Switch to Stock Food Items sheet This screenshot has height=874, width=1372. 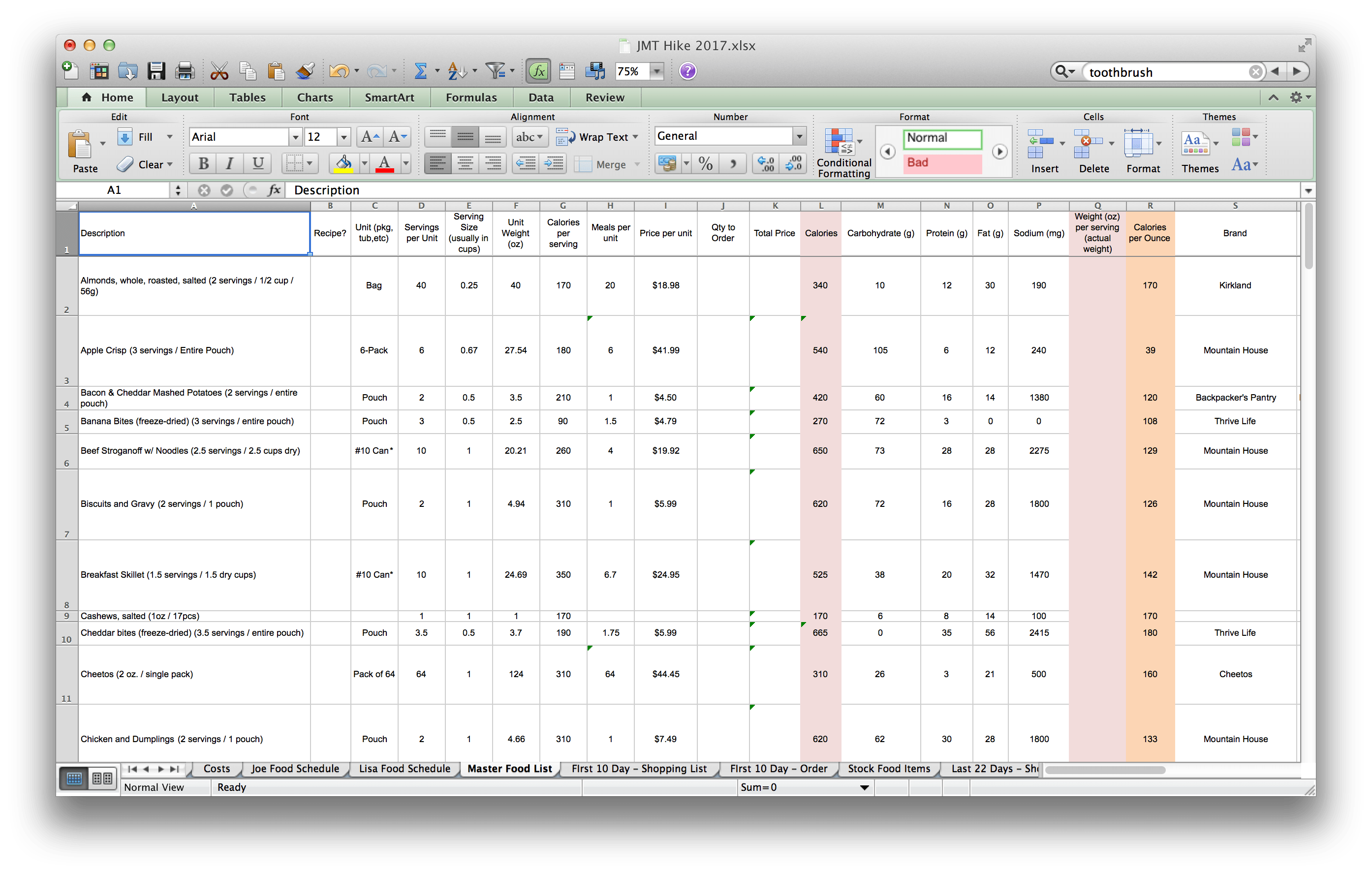pos(889,769)
